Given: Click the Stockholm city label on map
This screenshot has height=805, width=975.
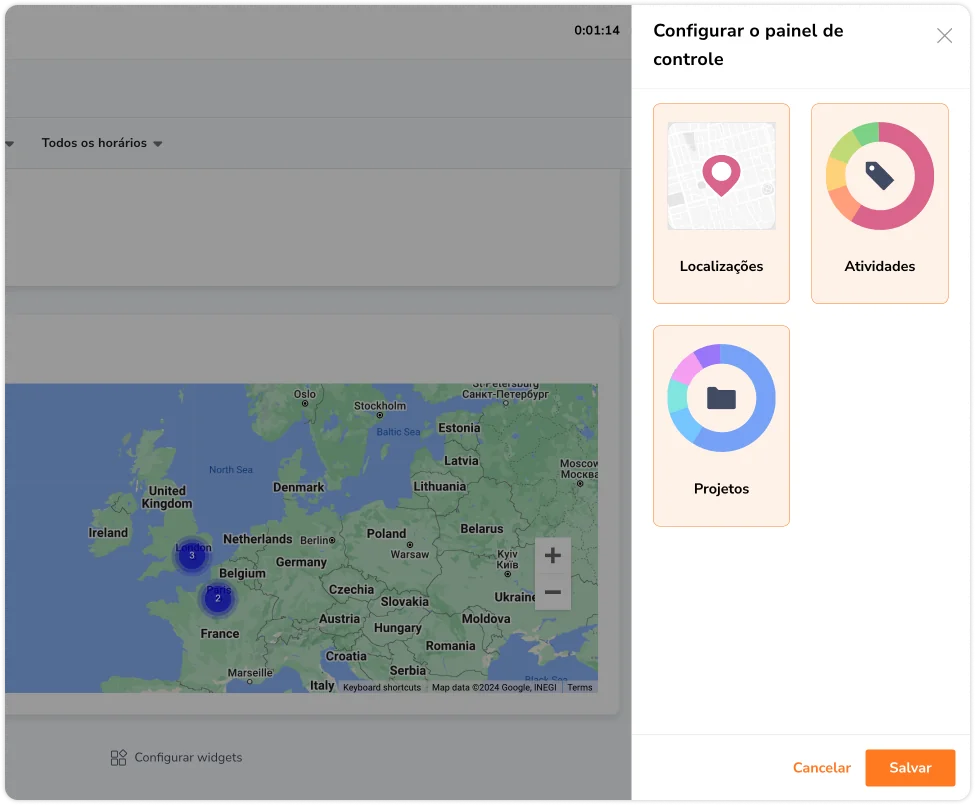Looking at the screenshot, I should pyautogui.click(x=380, y=406).
